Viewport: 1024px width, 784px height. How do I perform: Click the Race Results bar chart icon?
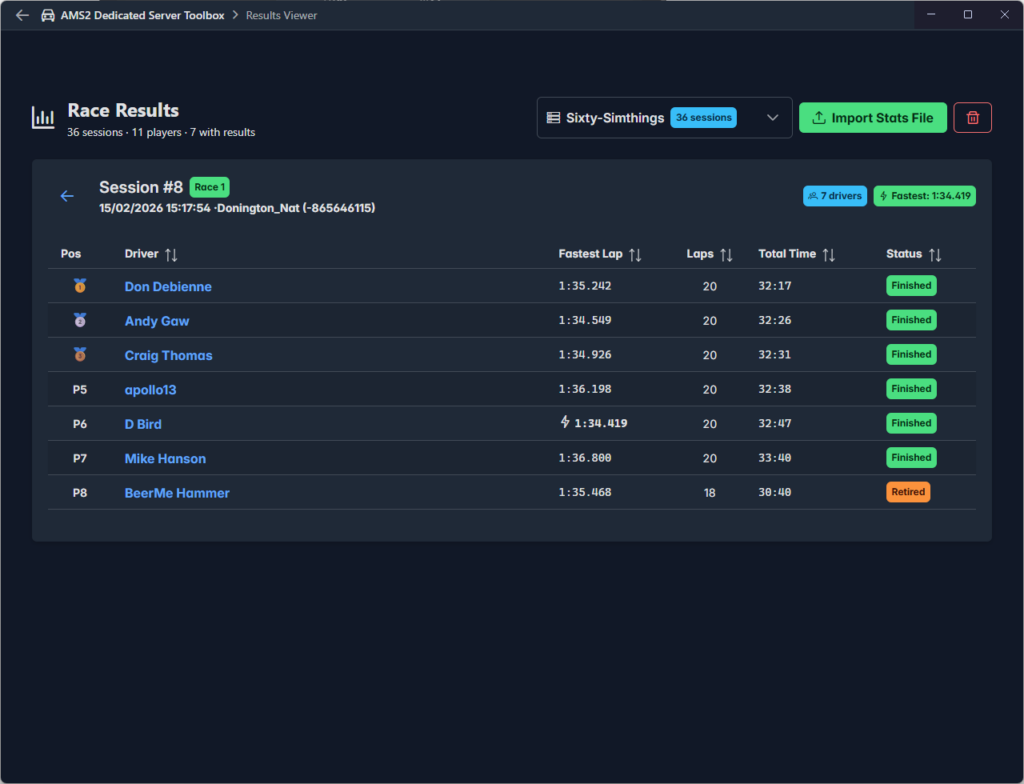click(43, 118)
